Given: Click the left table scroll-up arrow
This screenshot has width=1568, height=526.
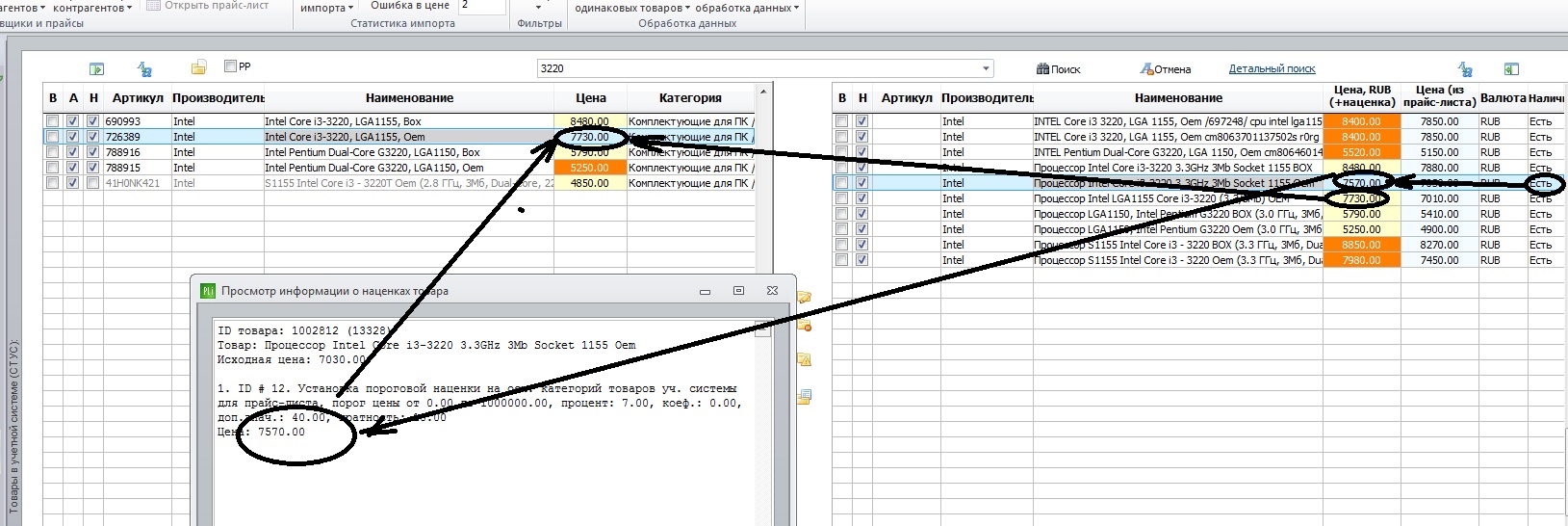Looking at the screenshot, I should [x=764, y=92].
